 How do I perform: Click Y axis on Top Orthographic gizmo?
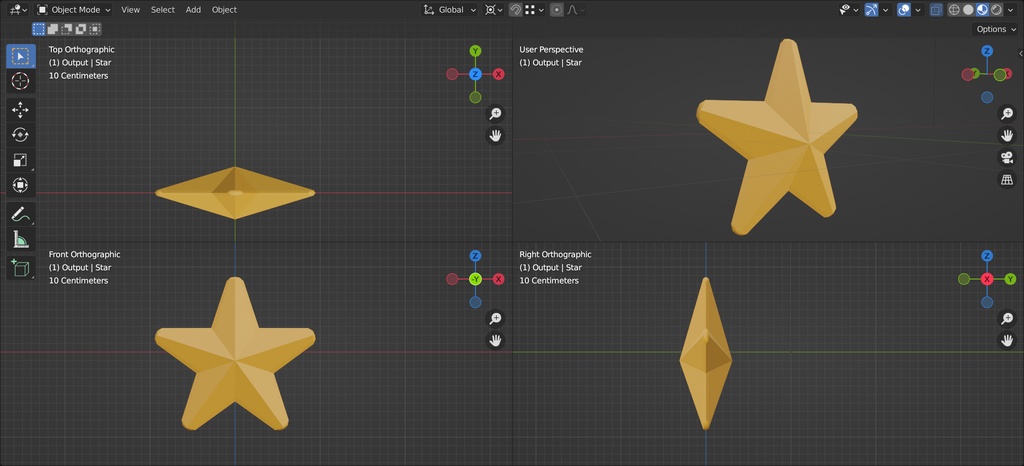pos(475,51)
